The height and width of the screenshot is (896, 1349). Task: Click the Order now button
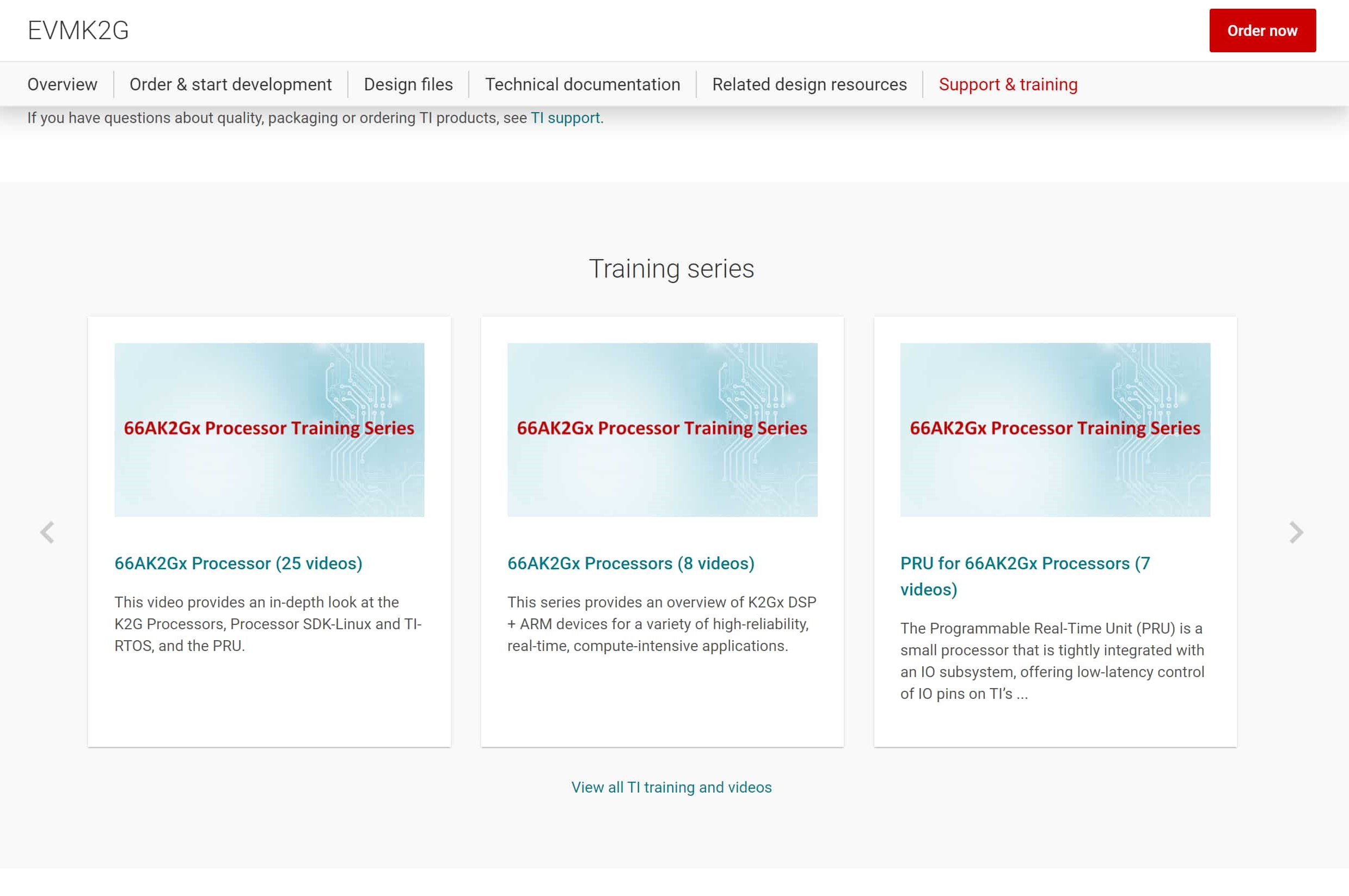point(1261,30)
